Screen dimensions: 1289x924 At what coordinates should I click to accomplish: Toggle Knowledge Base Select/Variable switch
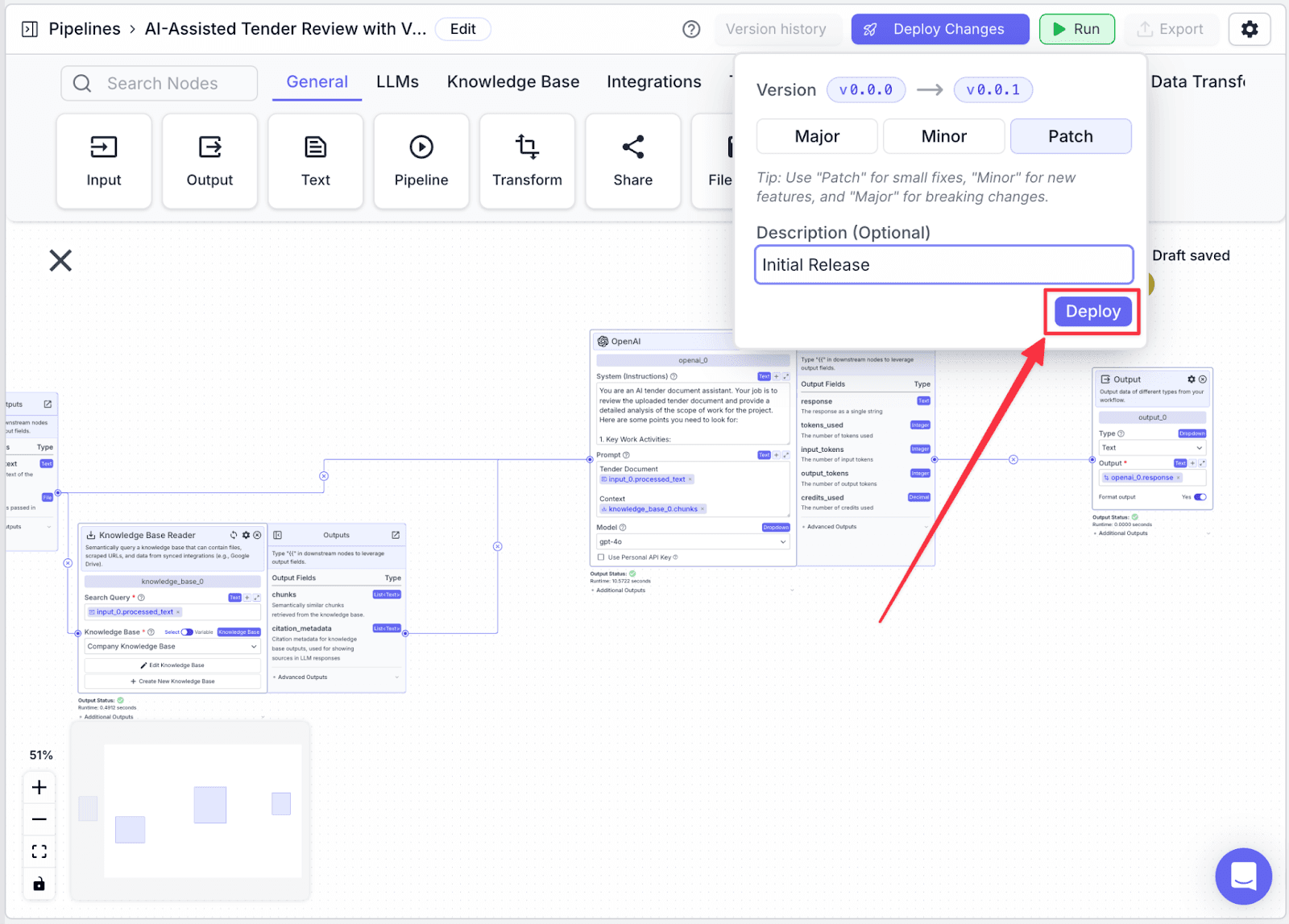click(187, 632)
